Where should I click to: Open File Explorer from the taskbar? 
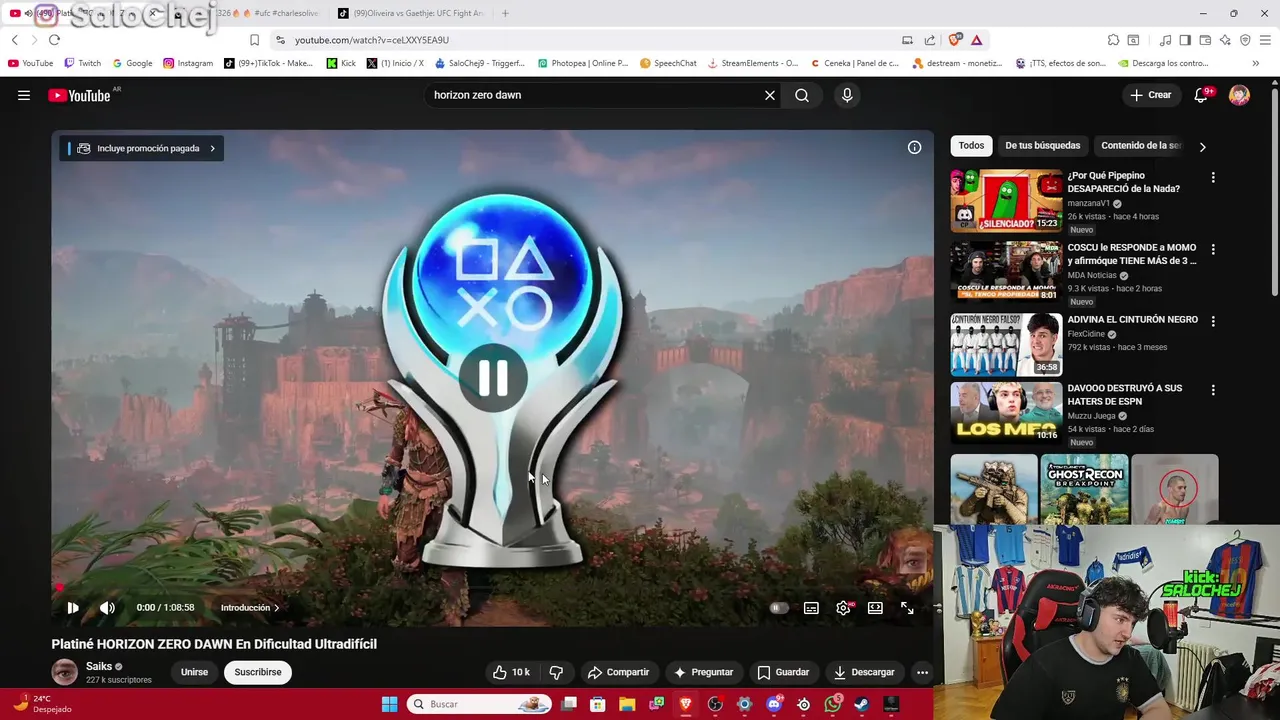coord(627,704)
